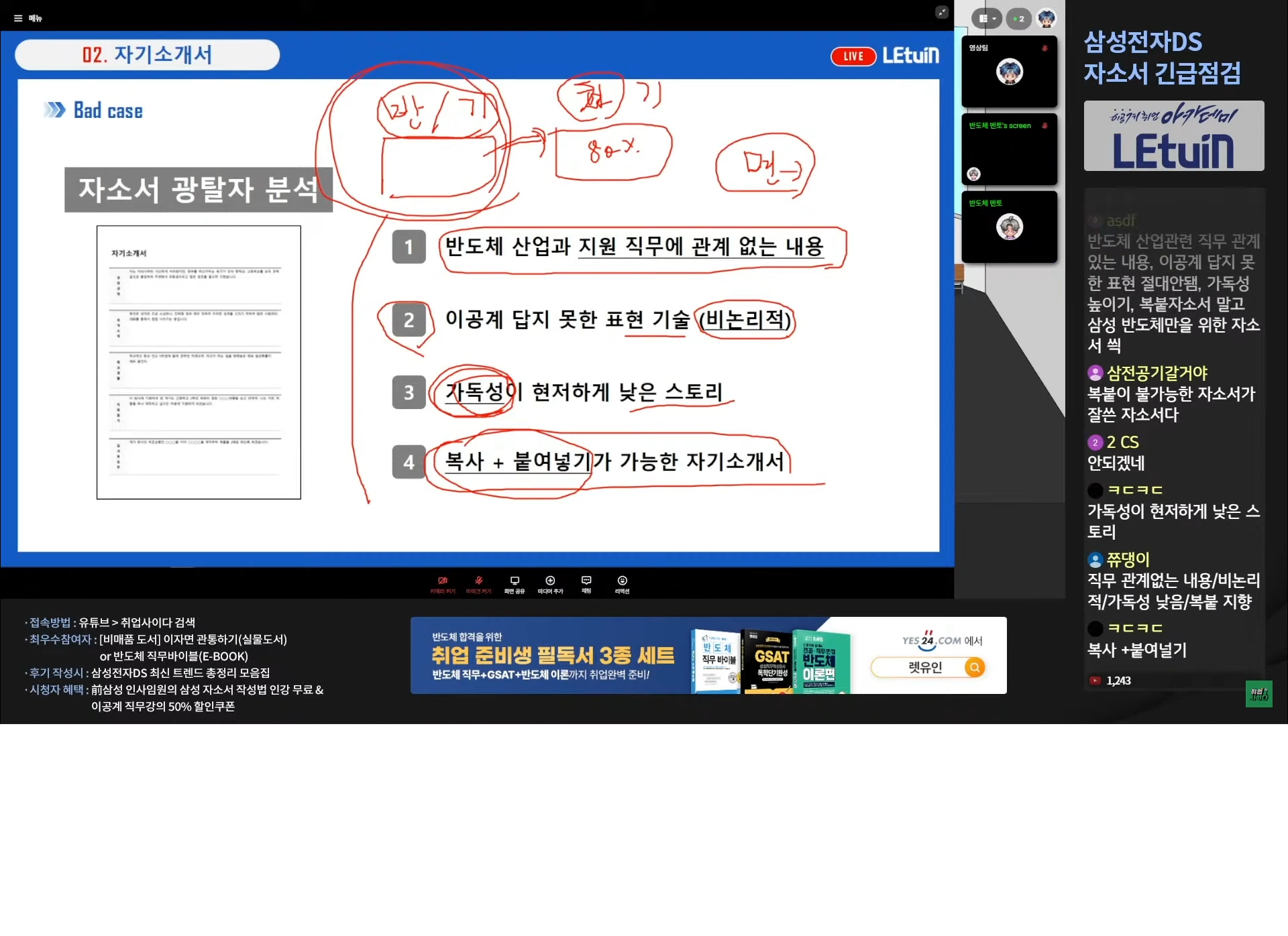Unmute microphone with 마이크 켜기
Screen dimensions: 1288x936
(479, 584)
